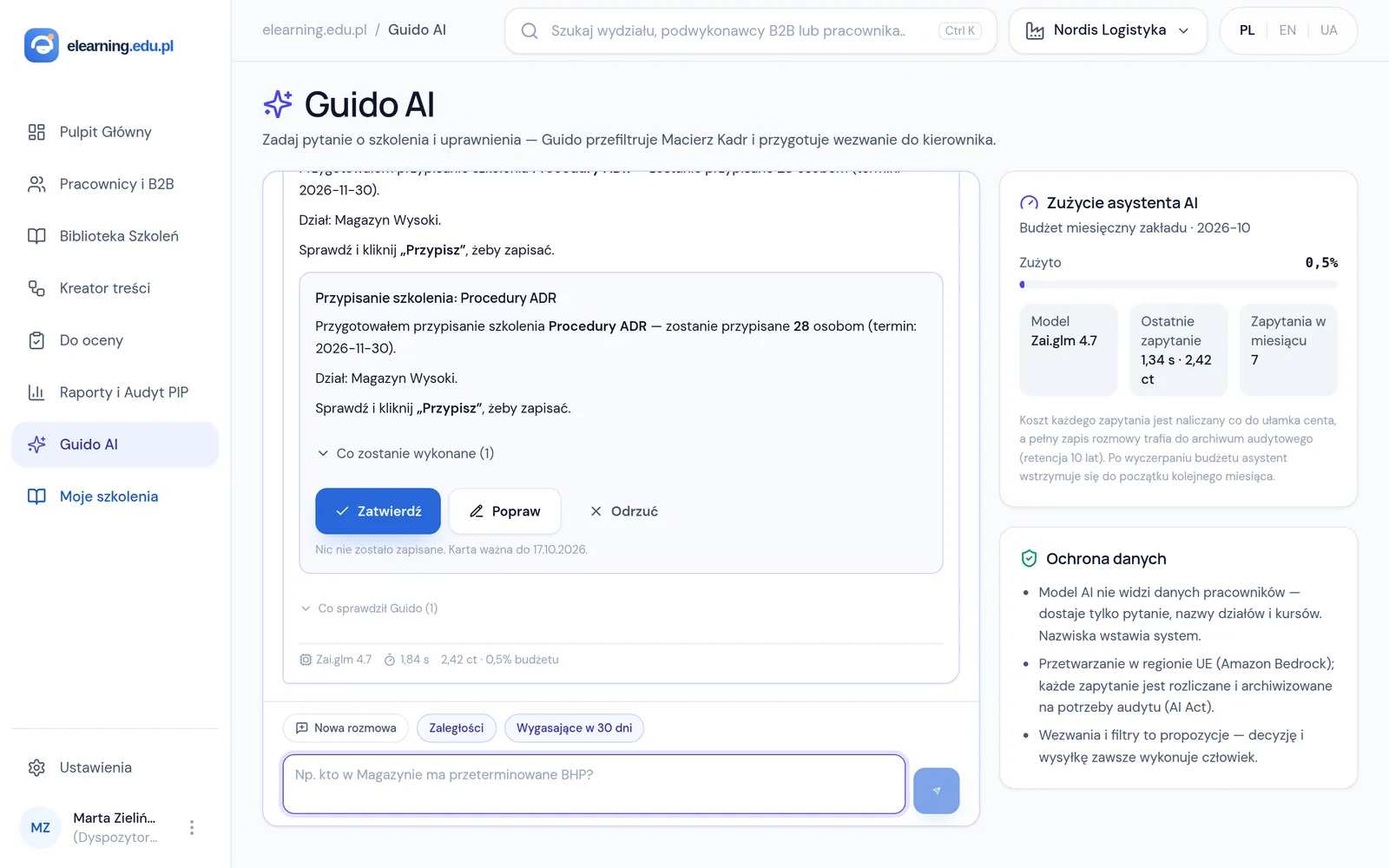The width and height of the screenshot is (1389, 868).
Task: Open the user menu three-dot icon
Action: click(192, 827)
